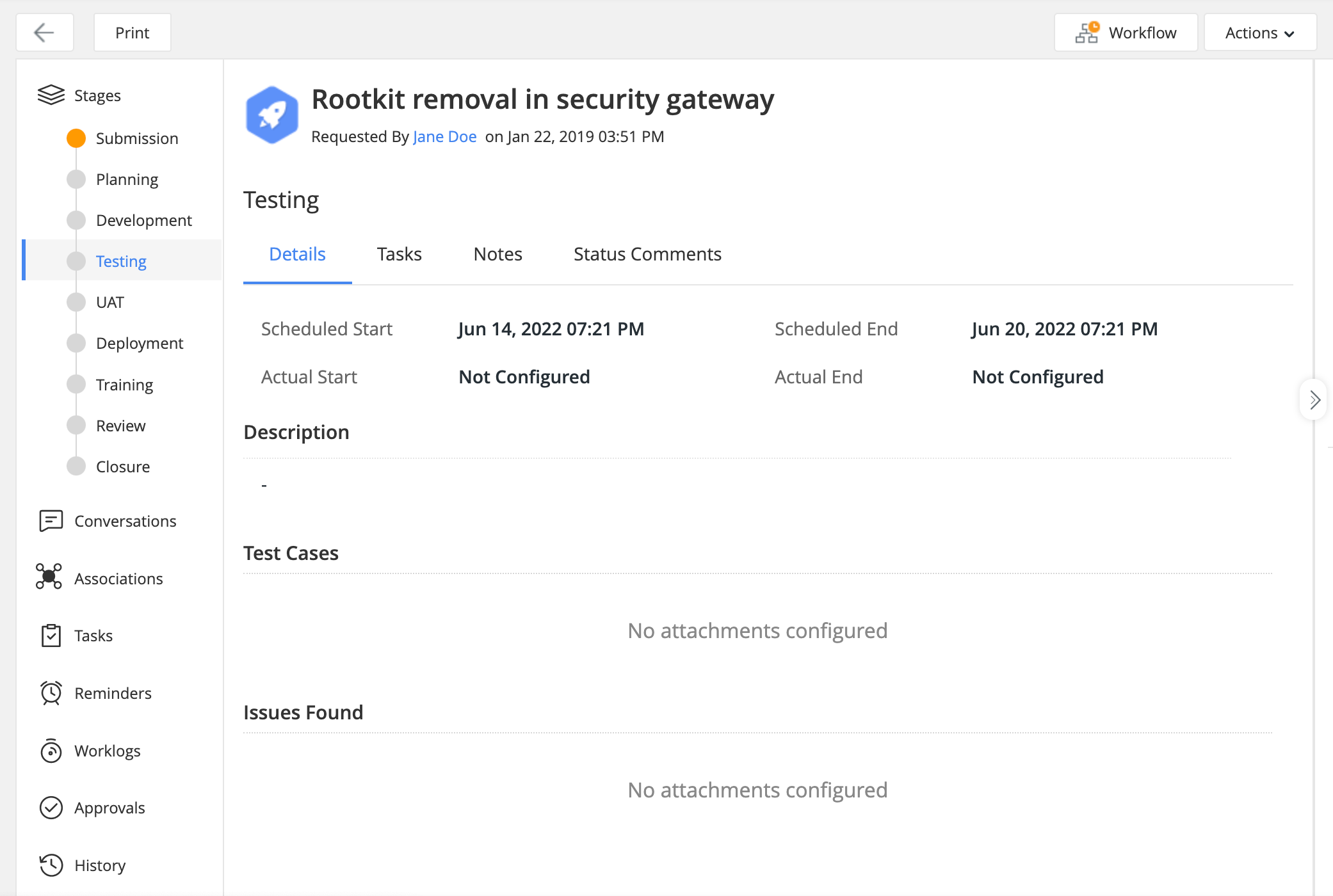Select the UAT stage
The height and width of the screenshot is (896, 1333).
tap(109, 302)
